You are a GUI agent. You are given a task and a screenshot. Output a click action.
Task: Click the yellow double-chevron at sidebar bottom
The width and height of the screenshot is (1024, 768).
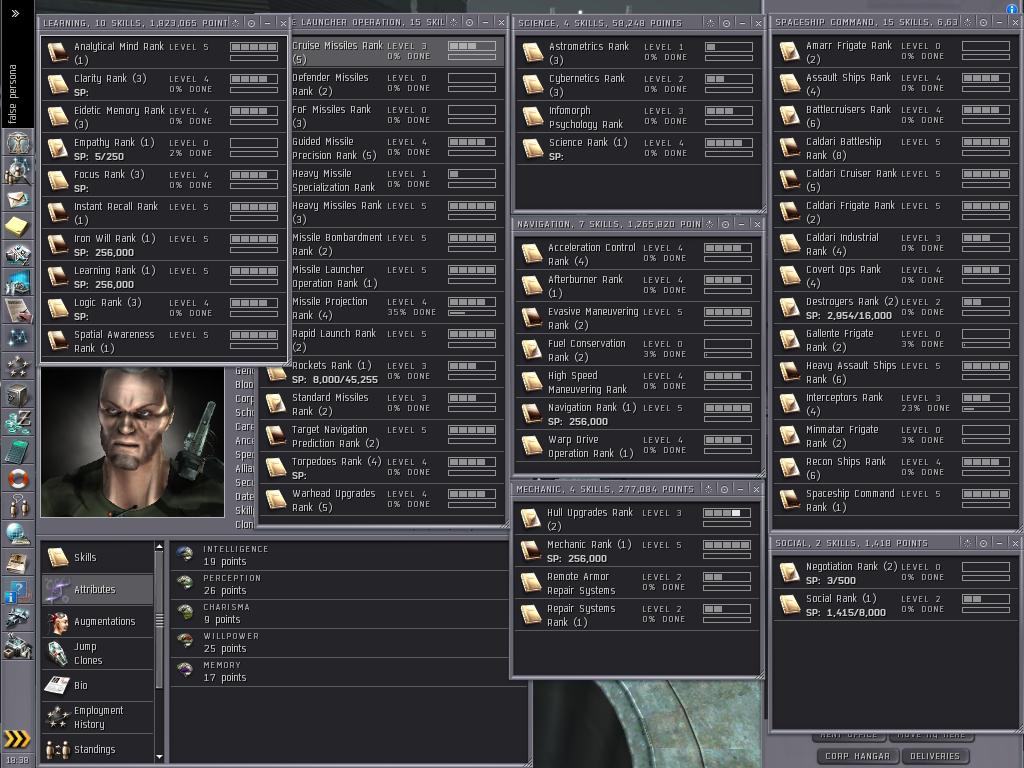[x=17, y=739]
